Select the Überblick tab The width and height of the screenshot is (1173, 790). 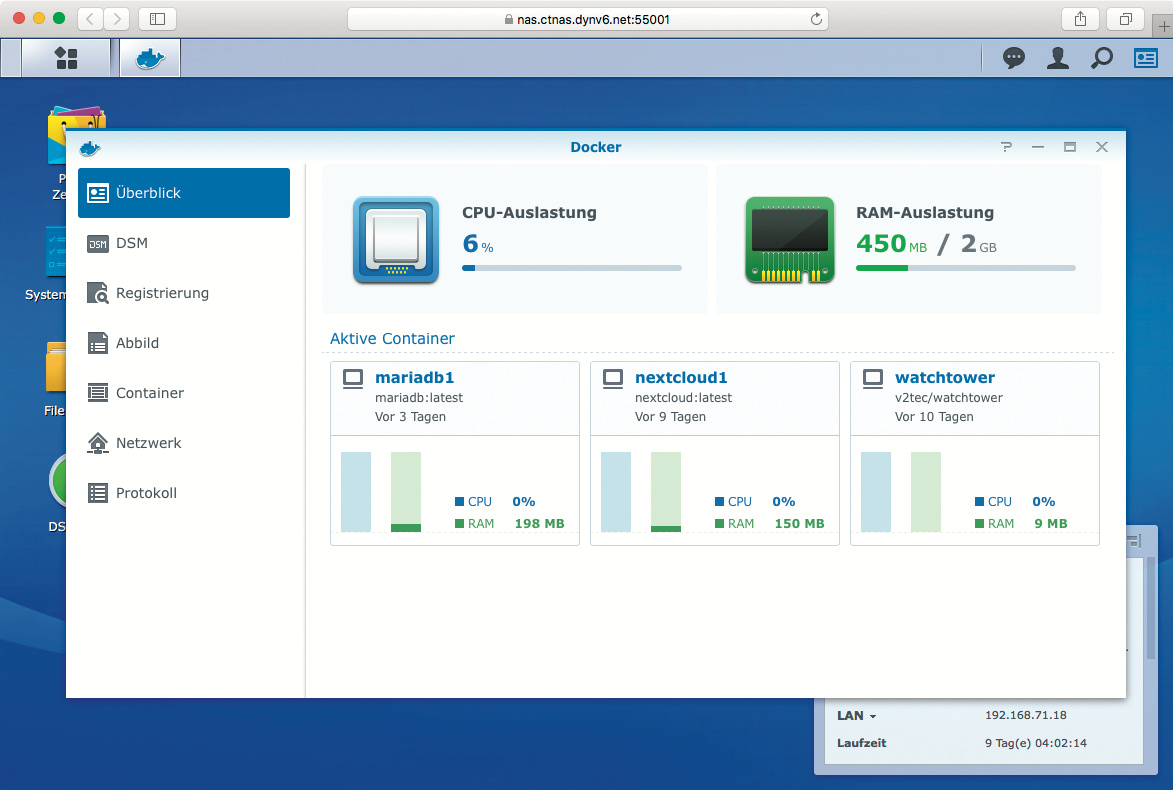[184, 193]
